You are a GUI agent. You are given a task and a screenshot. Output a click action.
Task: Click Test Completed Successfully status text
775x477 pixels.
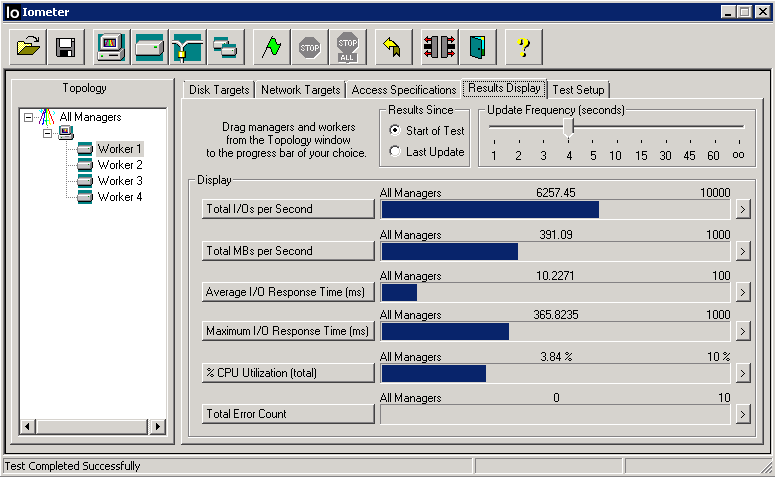[73, 466]
